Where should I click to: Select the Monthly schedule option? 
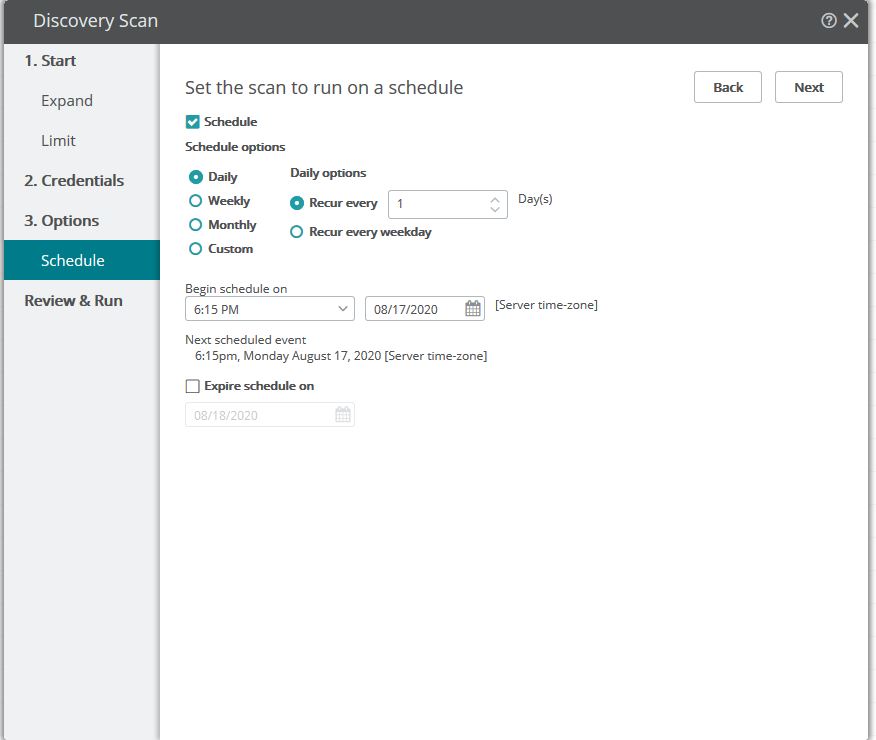196,225
